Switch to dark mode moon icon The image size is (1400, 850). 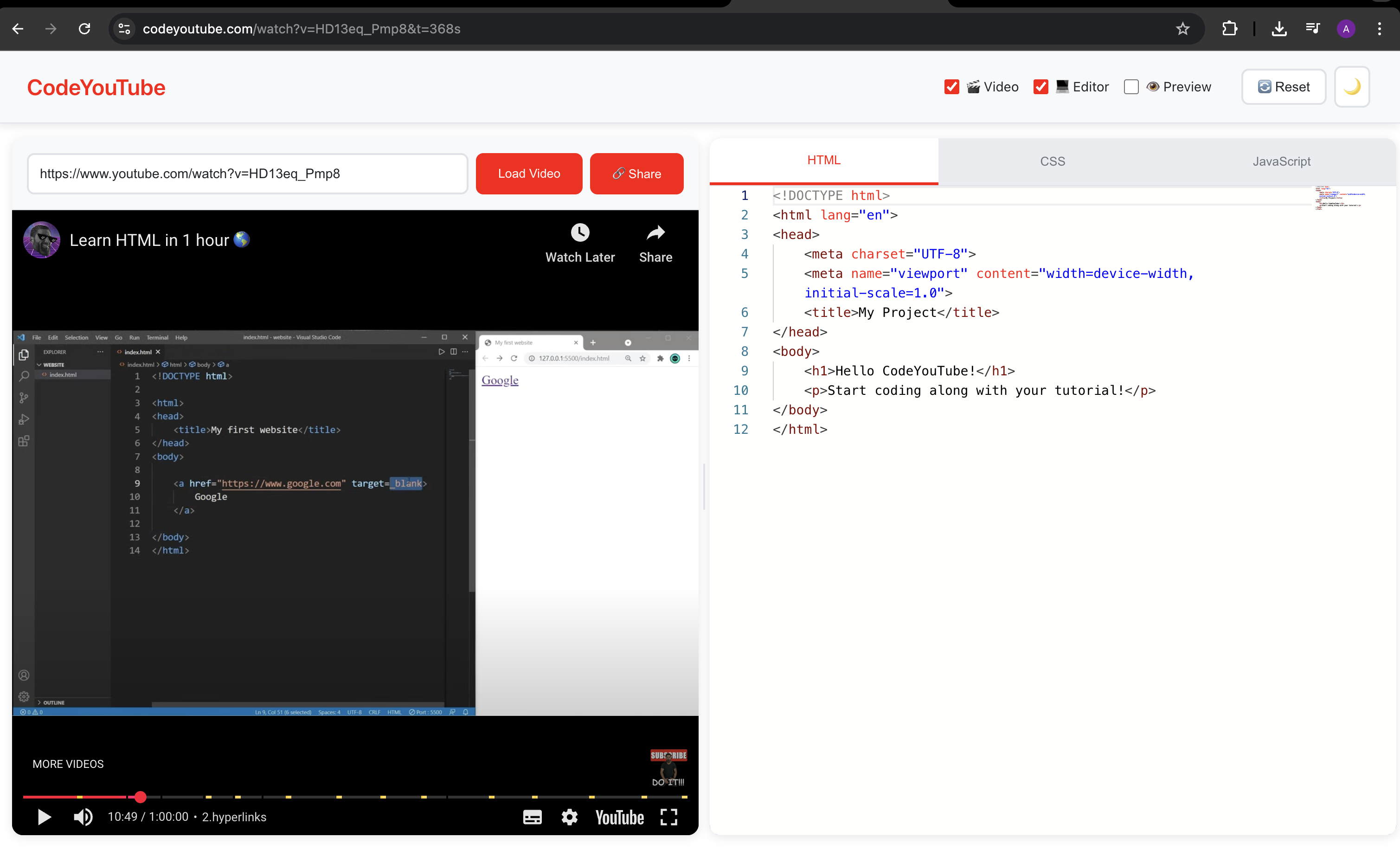click(x=1352, y=87)
